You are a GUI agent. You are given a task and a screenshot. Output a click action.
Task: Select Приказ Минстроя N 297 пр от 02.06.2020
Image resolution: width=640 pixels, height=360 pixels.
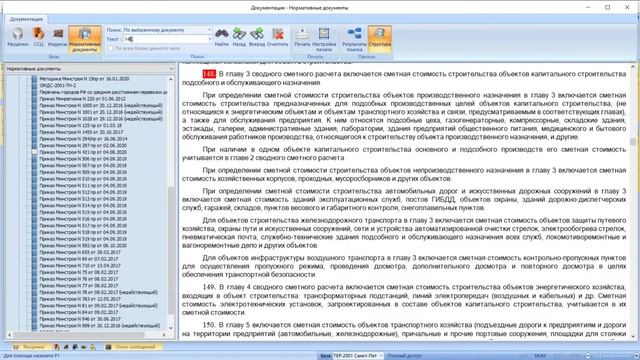[x=83, y=145]
